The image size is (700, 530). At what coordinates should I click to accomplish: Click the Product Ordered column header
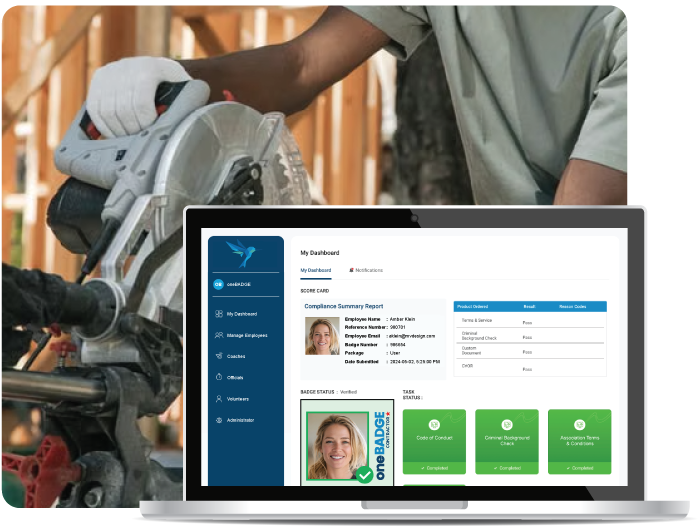[472, 307]
